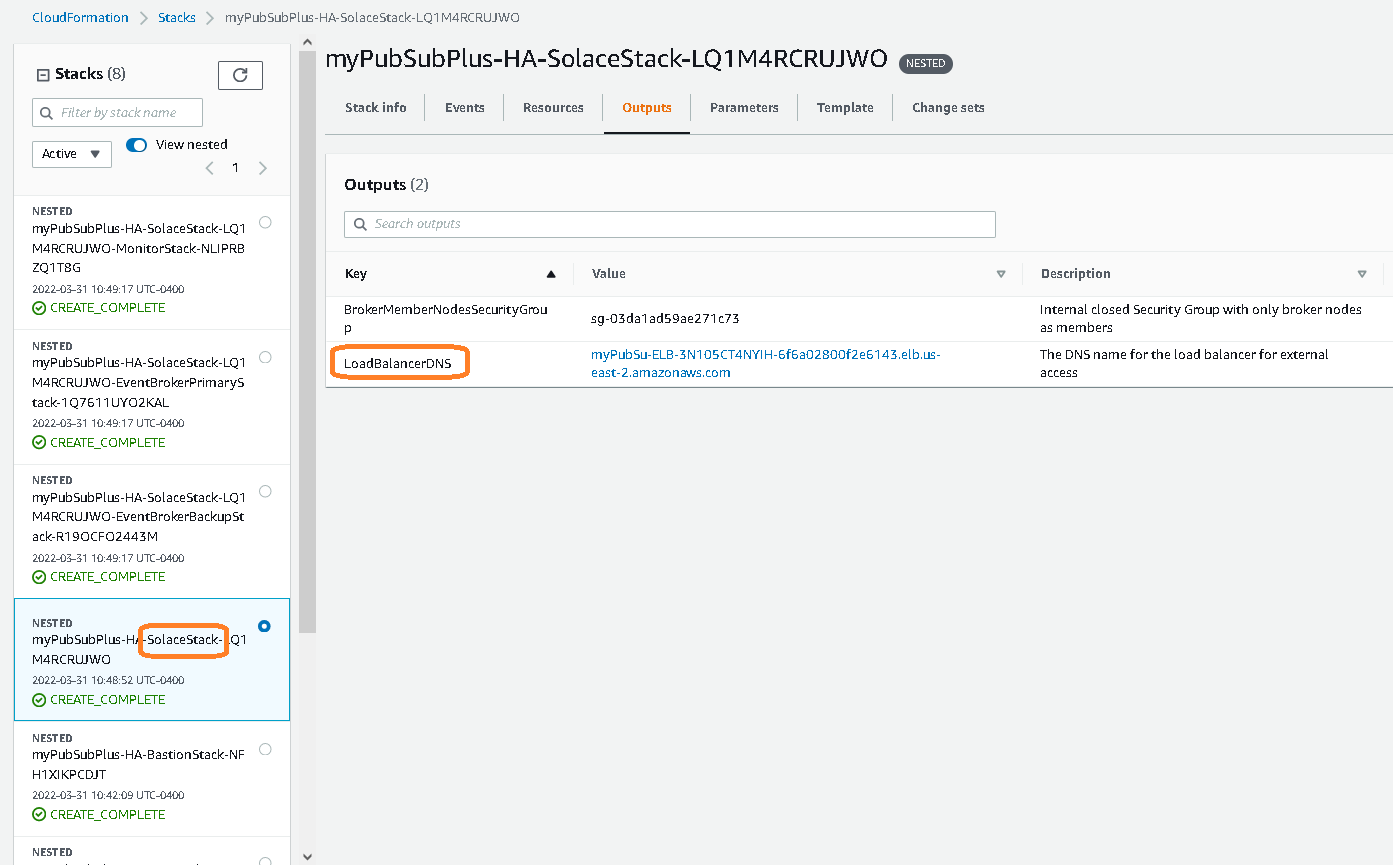
Task: Click the NESTED badge beside stack title
Action: pyautogui.click(x=925, y=63)
